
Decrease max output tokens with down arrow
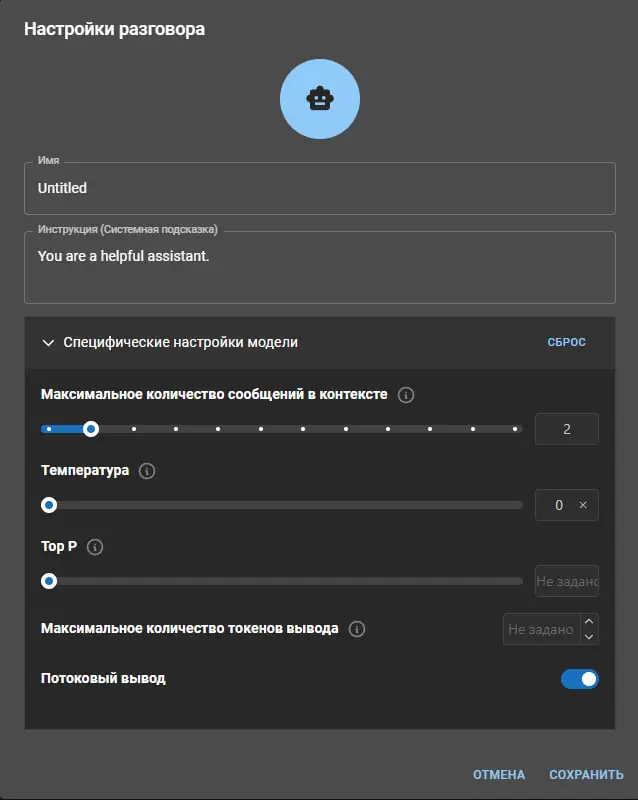point(589,637)
